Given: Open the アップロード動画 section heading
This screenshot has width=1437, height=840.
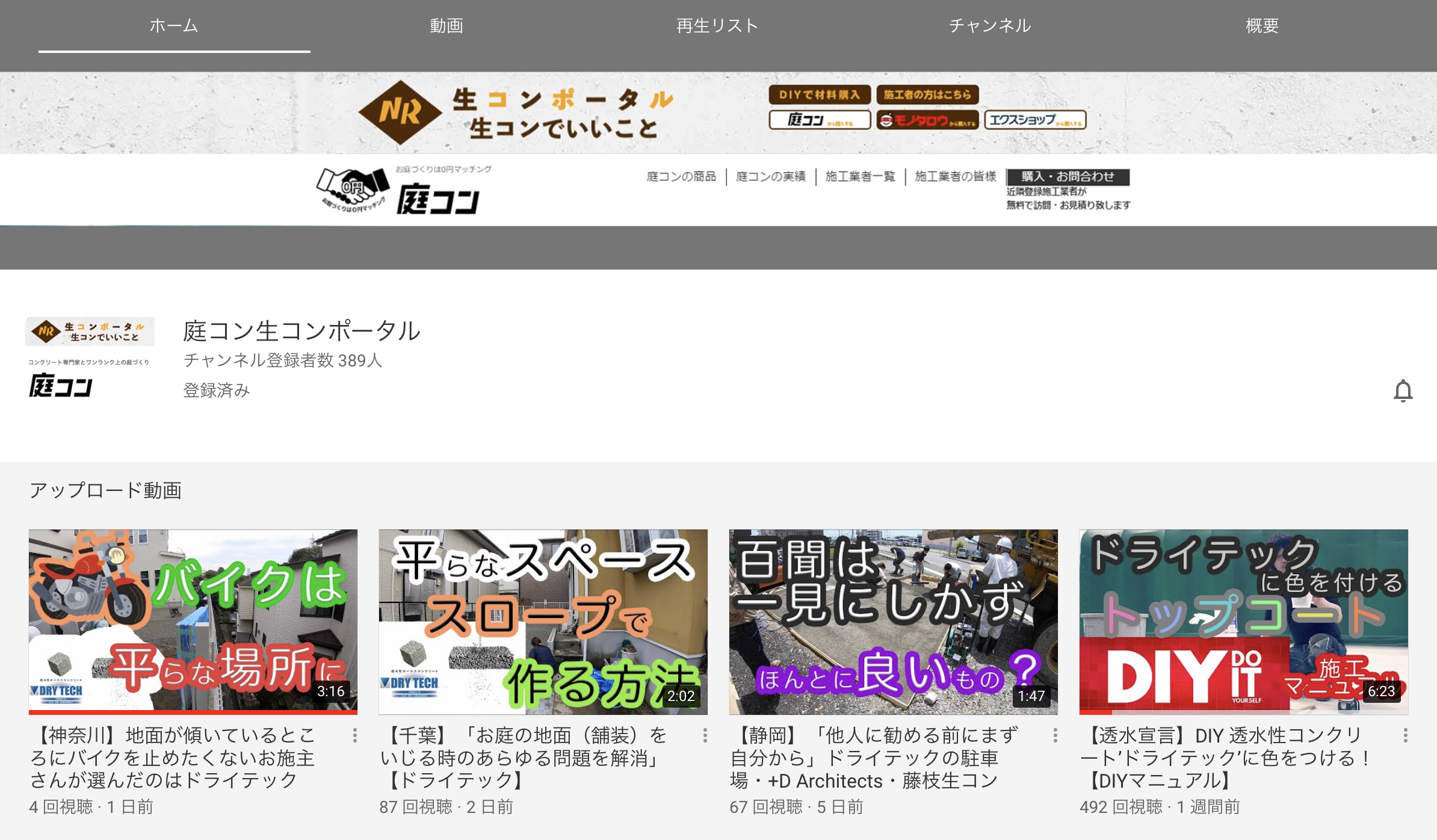Looking at the screenshot, I should tap(105, 490).
